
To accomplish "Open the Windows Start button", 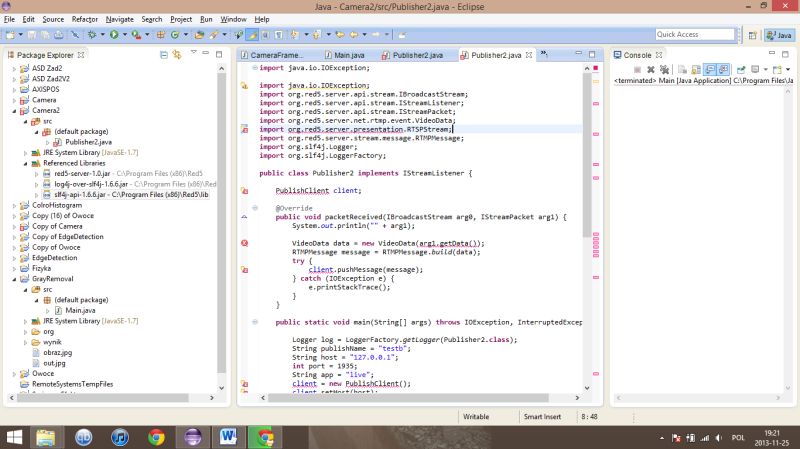I will point(14,438).
